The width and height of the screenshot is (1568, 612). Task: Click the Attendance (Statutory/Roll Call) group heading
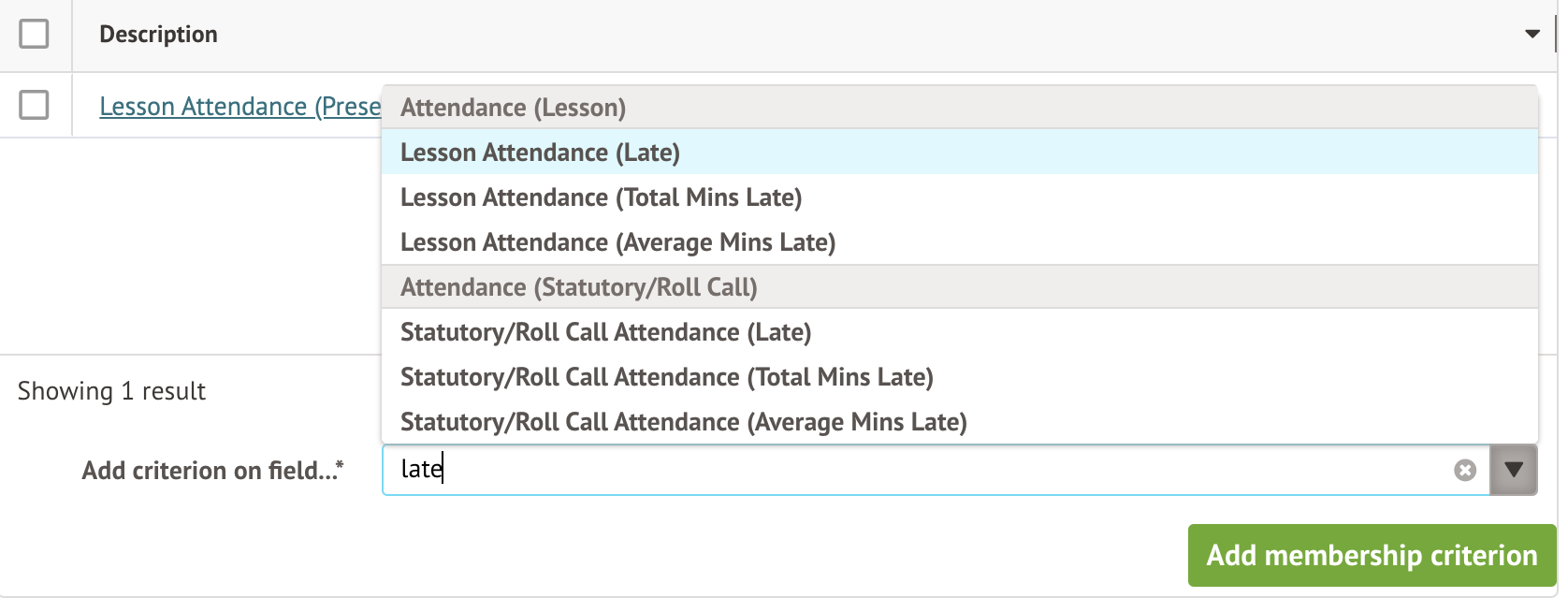578,287
